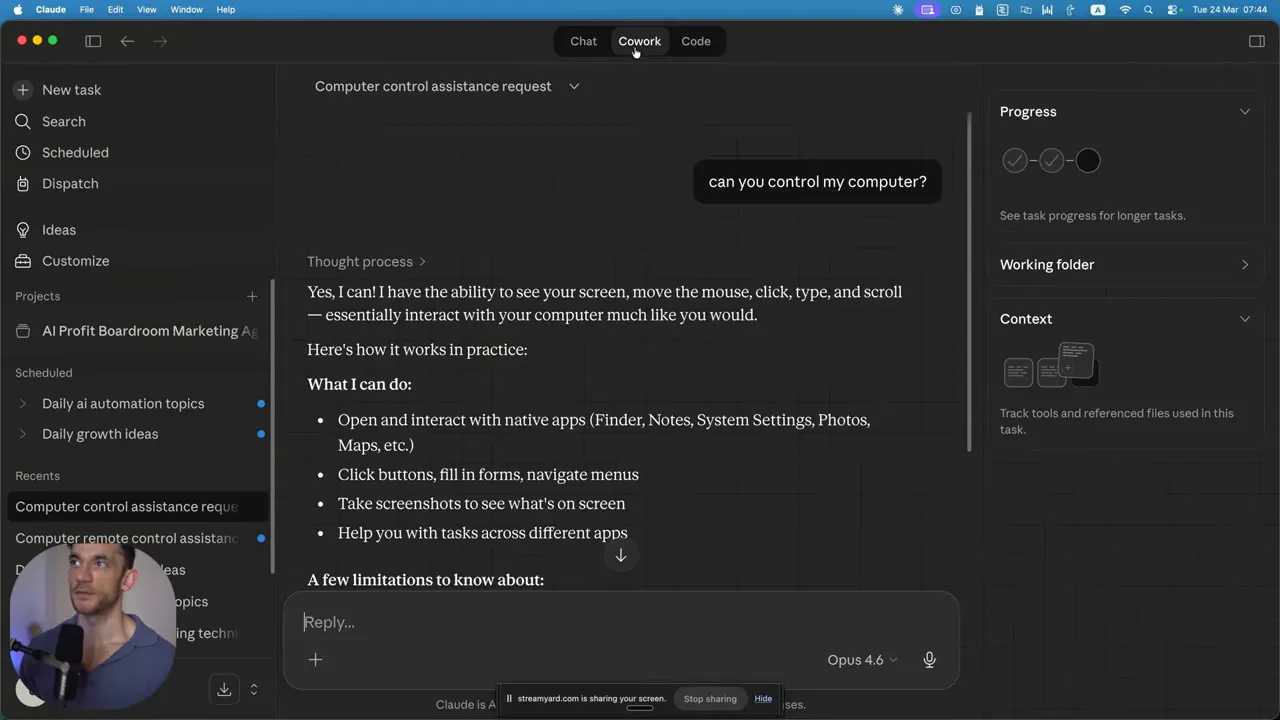Viewport: 1280px width, 720px height.
Task: Open the Context files thumbnail
Action: click(x=1050, y=366)
